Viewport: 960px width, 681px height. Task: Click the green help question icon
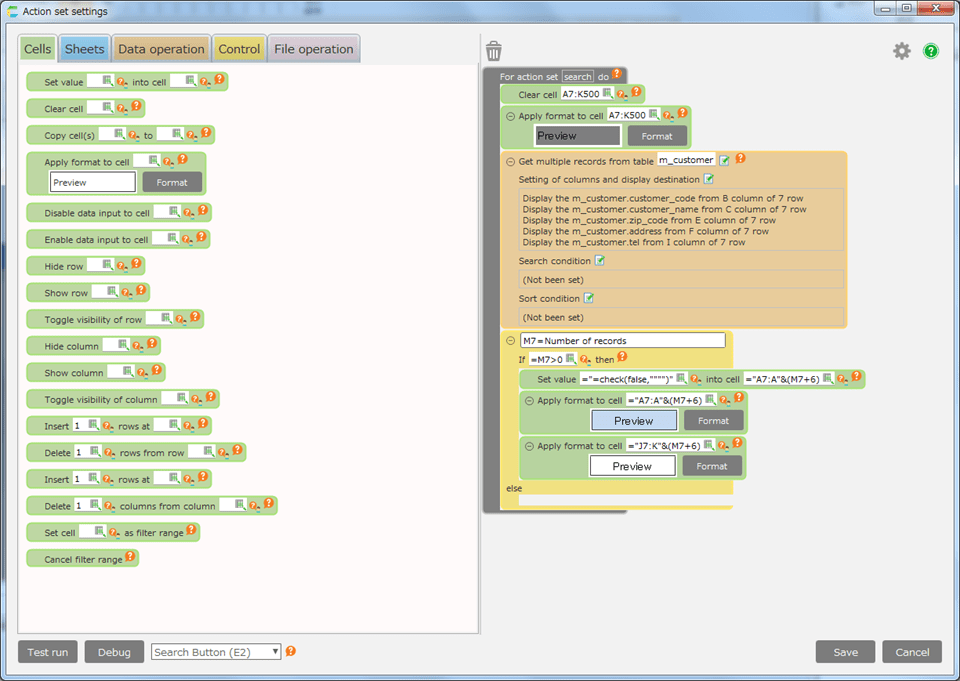931,51
